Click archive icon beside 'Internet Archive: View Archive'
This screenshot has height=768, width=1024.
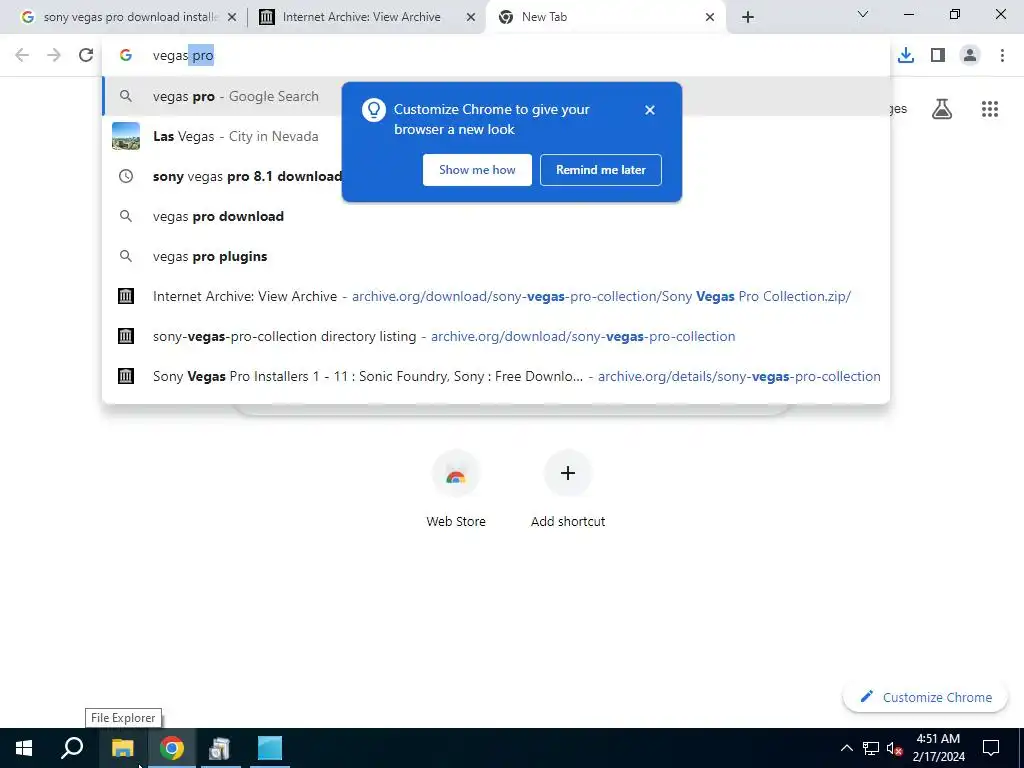tap(126, 296)
